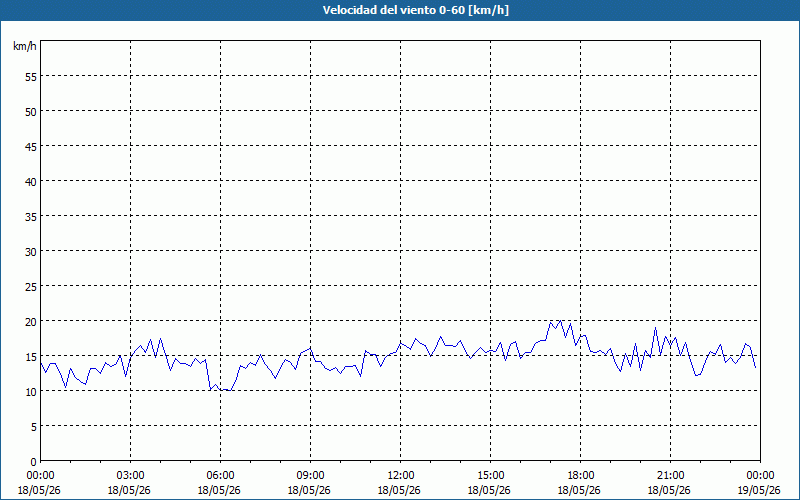The width and height of the screenshot is (800, 500).
Task: Click the "21:00" x-axis label
Action: coord(670,476)
